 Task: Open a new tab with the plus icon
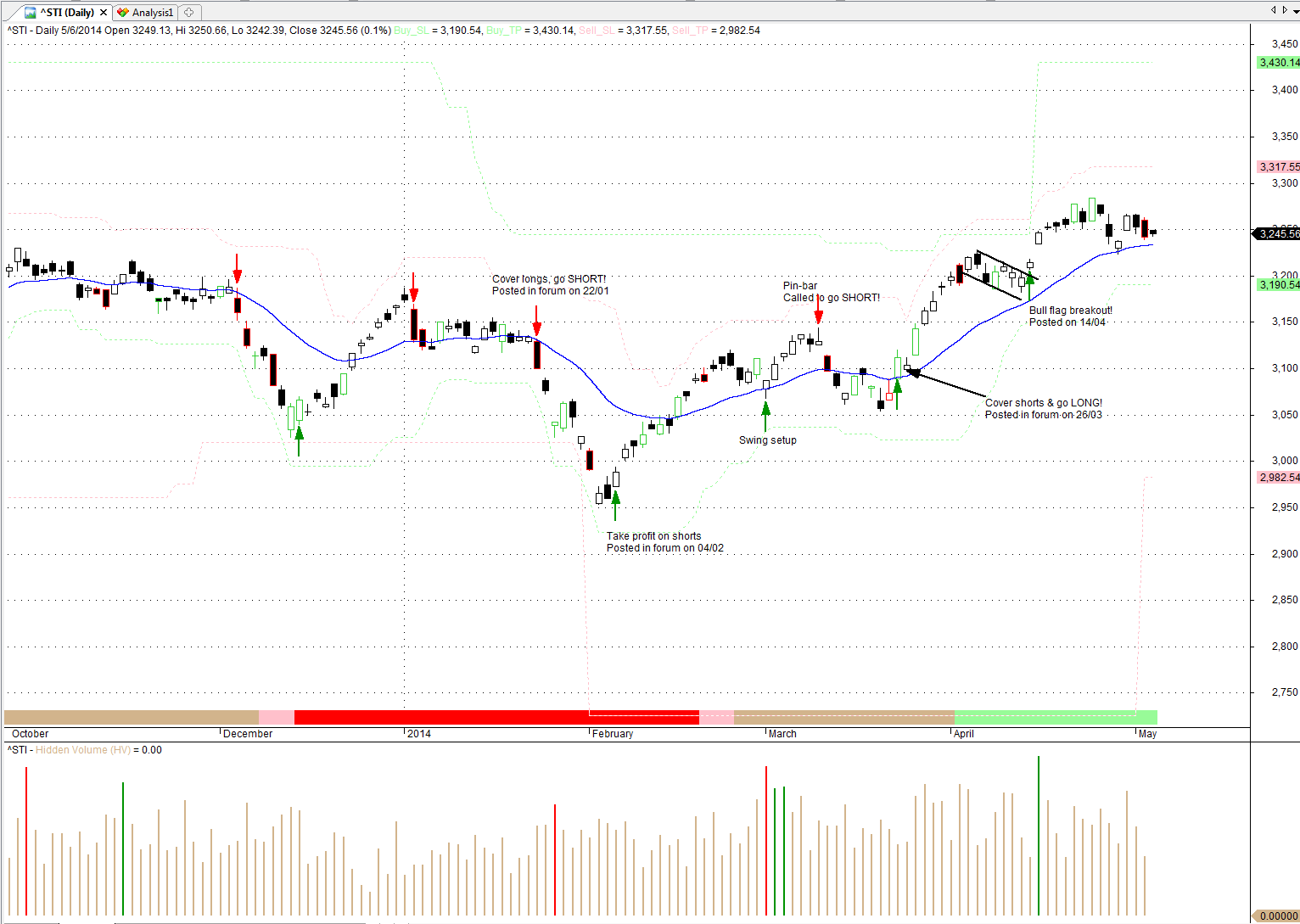click(189, 13)
